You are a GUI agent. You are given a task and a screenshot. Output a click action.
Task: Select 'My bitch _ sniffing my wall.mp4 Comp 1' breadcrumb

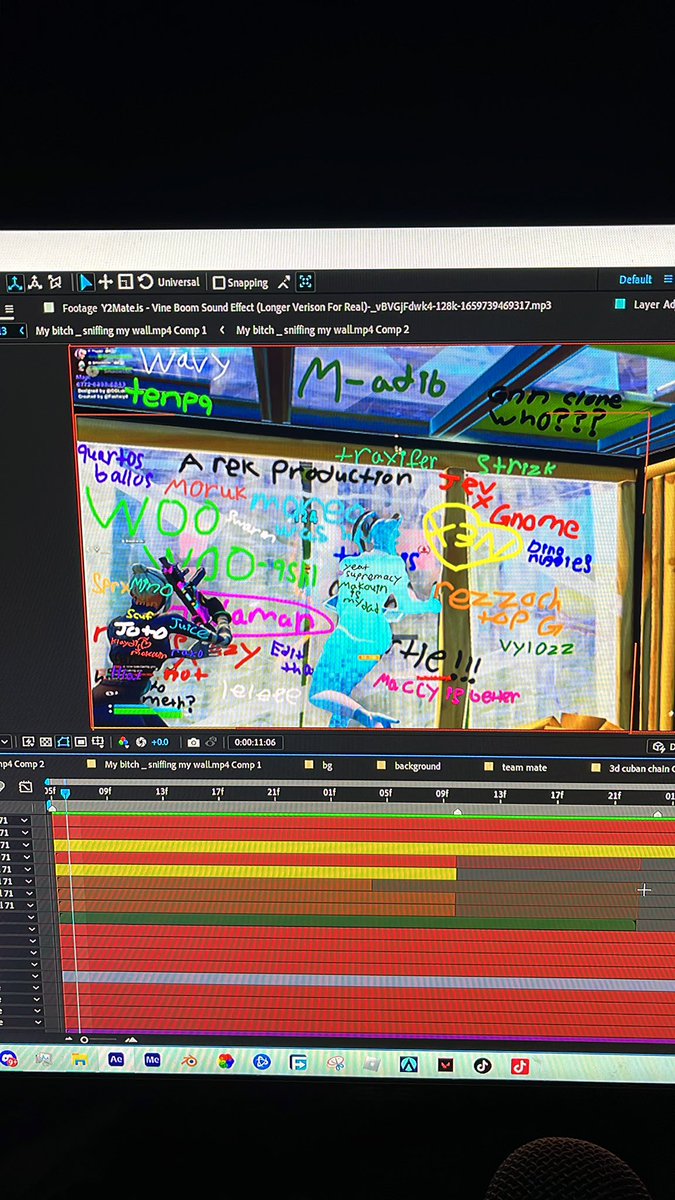[x=121, y=330]
